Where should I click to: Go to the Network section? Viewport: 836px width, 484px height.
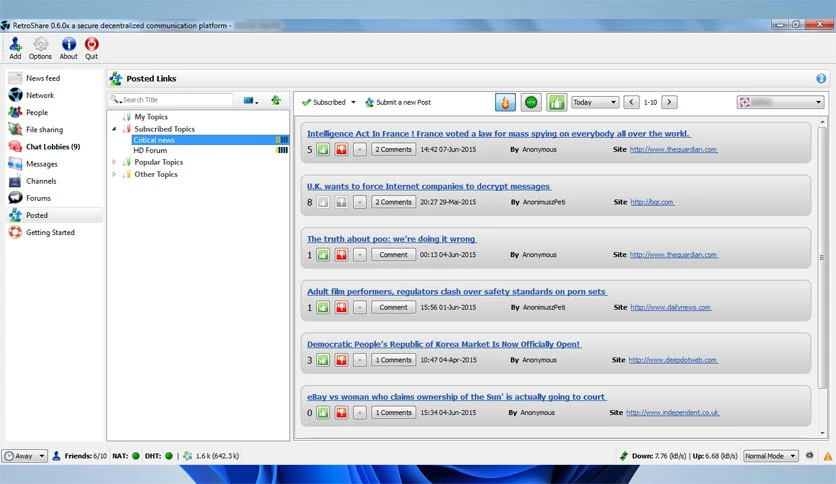click(39, 95)
